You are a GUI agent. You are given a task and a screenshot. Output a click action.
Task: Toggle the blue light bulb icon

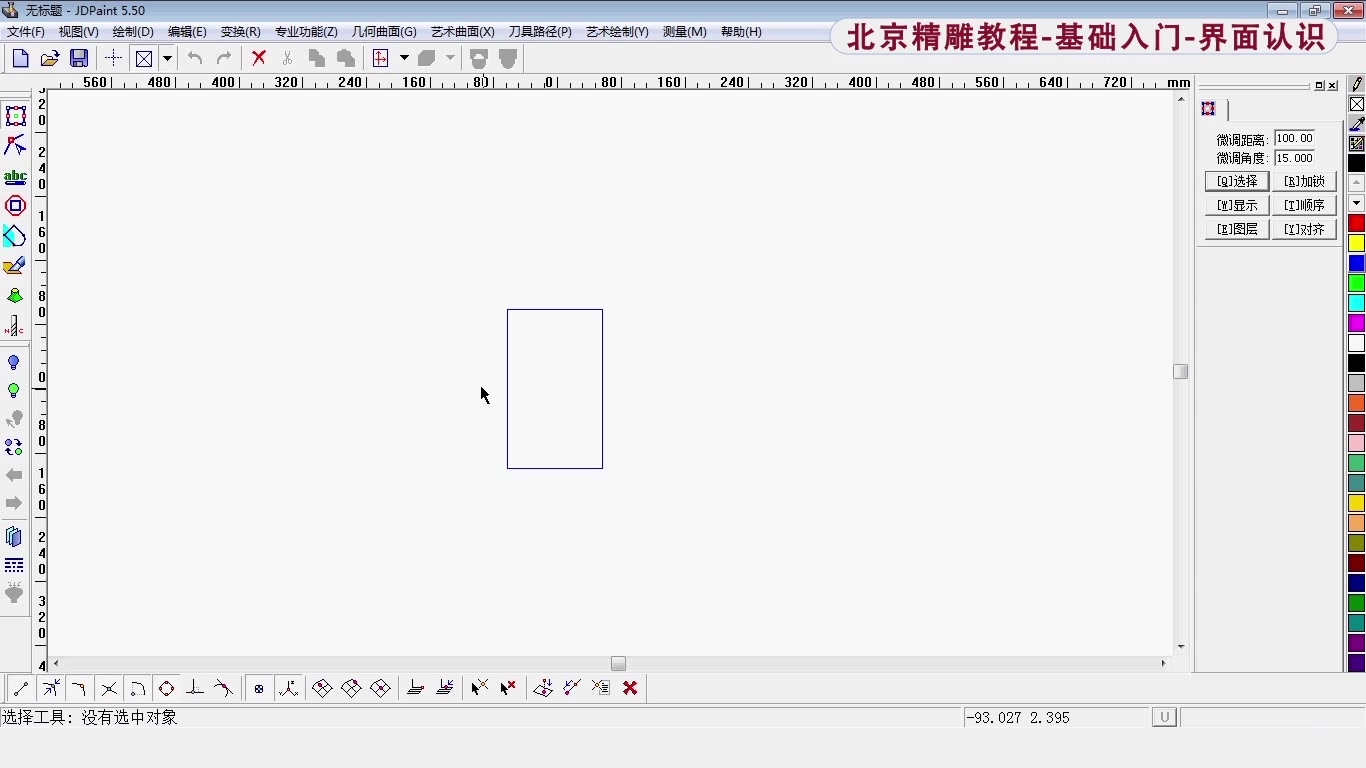(14, 363)
